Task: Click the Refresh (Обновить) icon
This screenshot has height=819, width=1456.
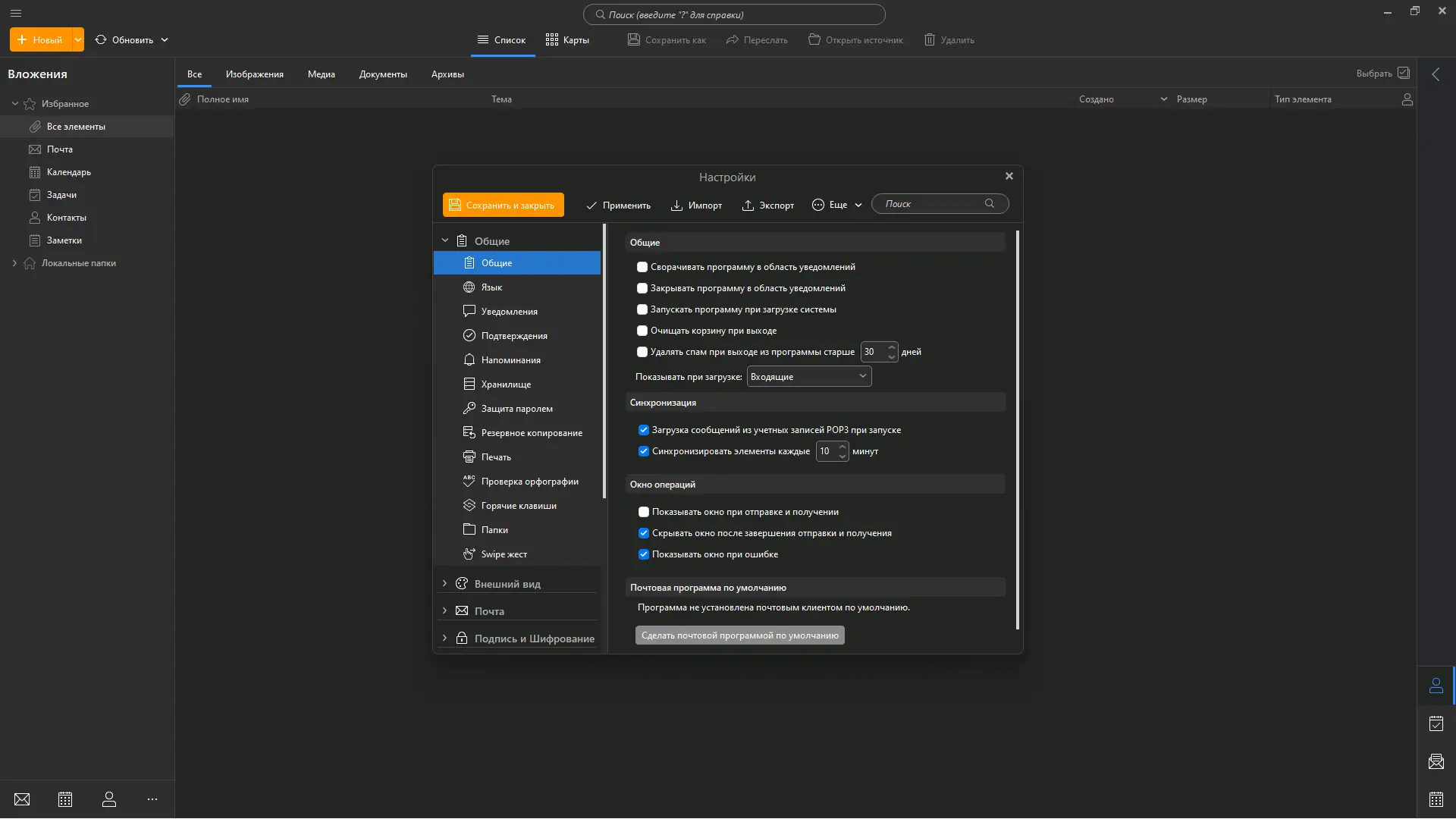Action: coord(101,39)
